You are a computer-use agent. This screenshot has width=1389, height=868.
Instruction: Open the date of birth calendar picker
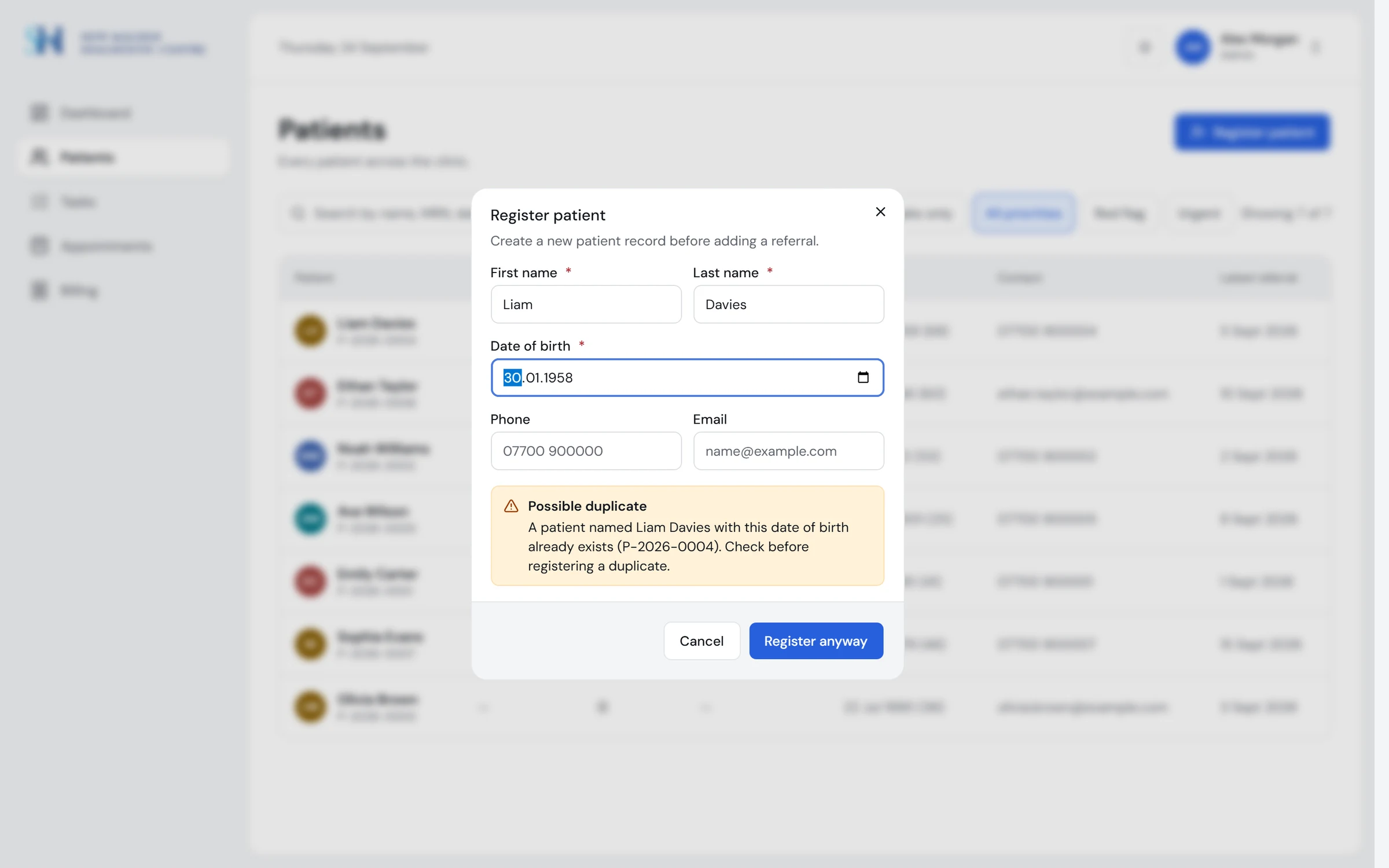[x=863, y=377]
